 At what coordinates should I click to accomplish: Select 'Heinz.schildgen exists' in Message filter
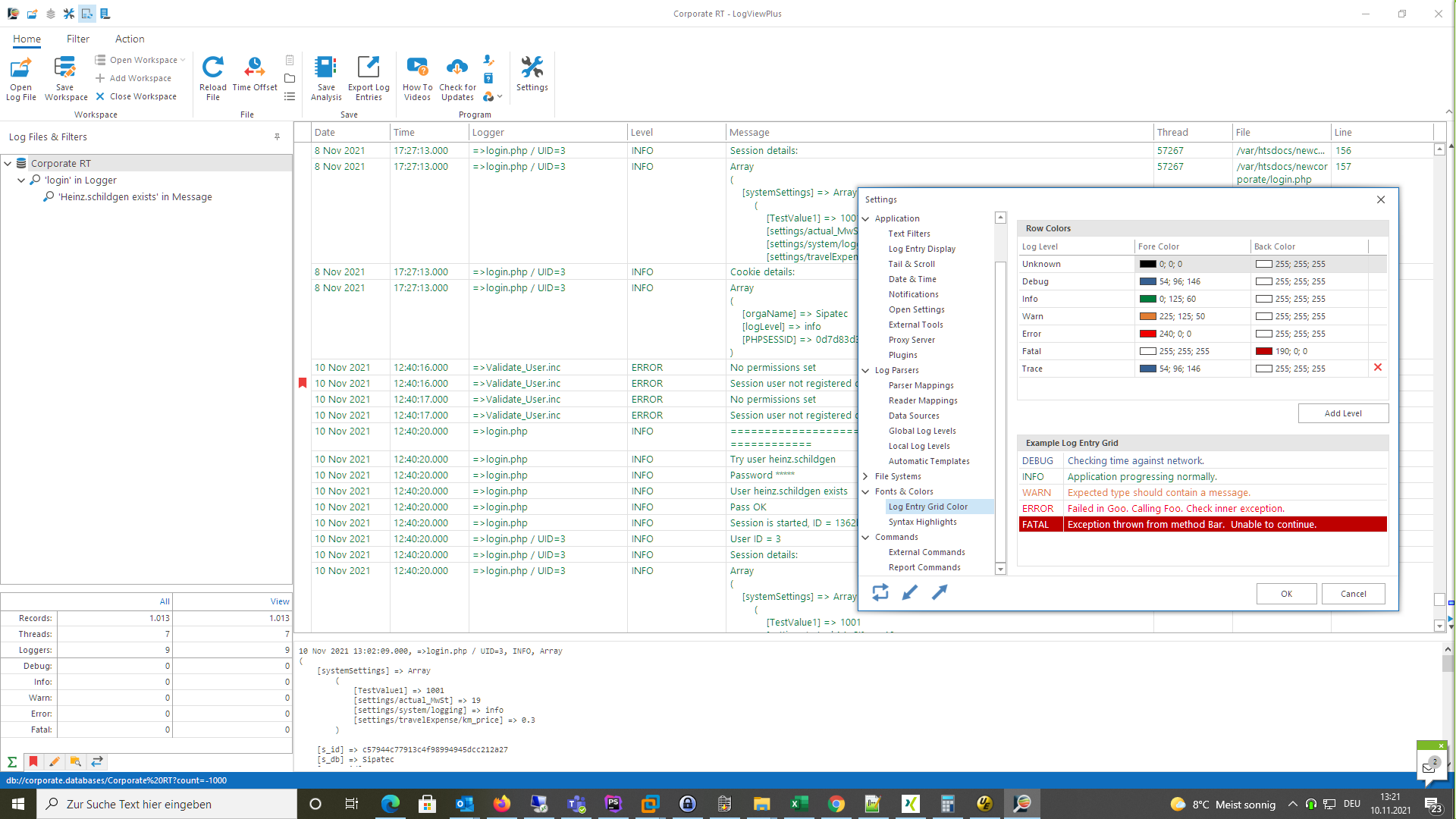click(x=135, y=197)
